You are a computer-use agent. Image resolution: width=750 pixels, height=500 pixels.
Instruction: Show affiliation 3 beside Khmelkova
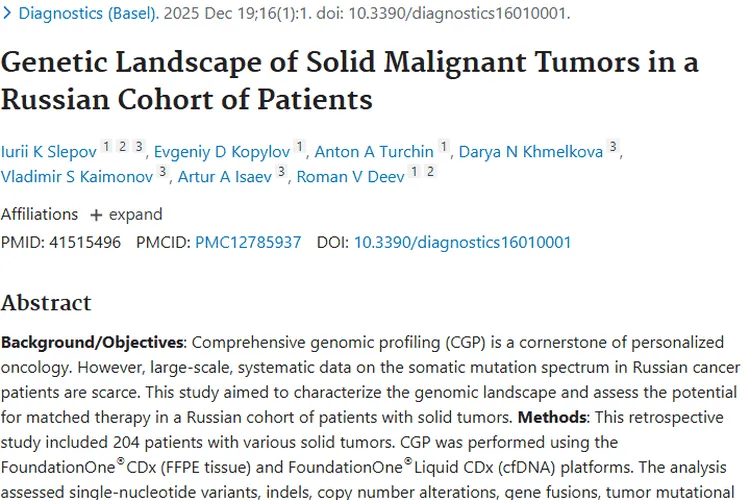click(613, 148)
